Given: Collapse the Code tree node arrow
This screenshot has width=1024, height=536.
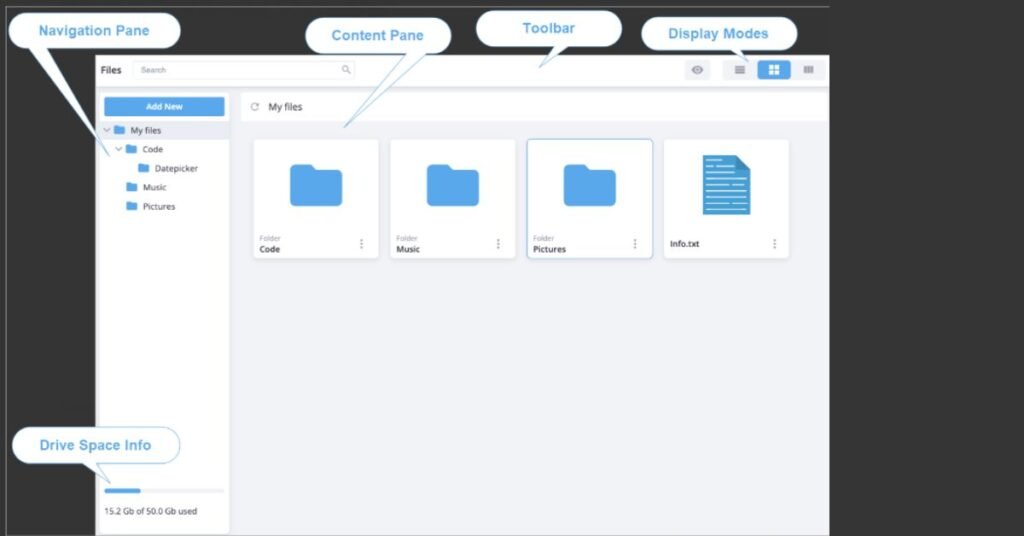Looking at the screenshot, I should pos(119,149).
